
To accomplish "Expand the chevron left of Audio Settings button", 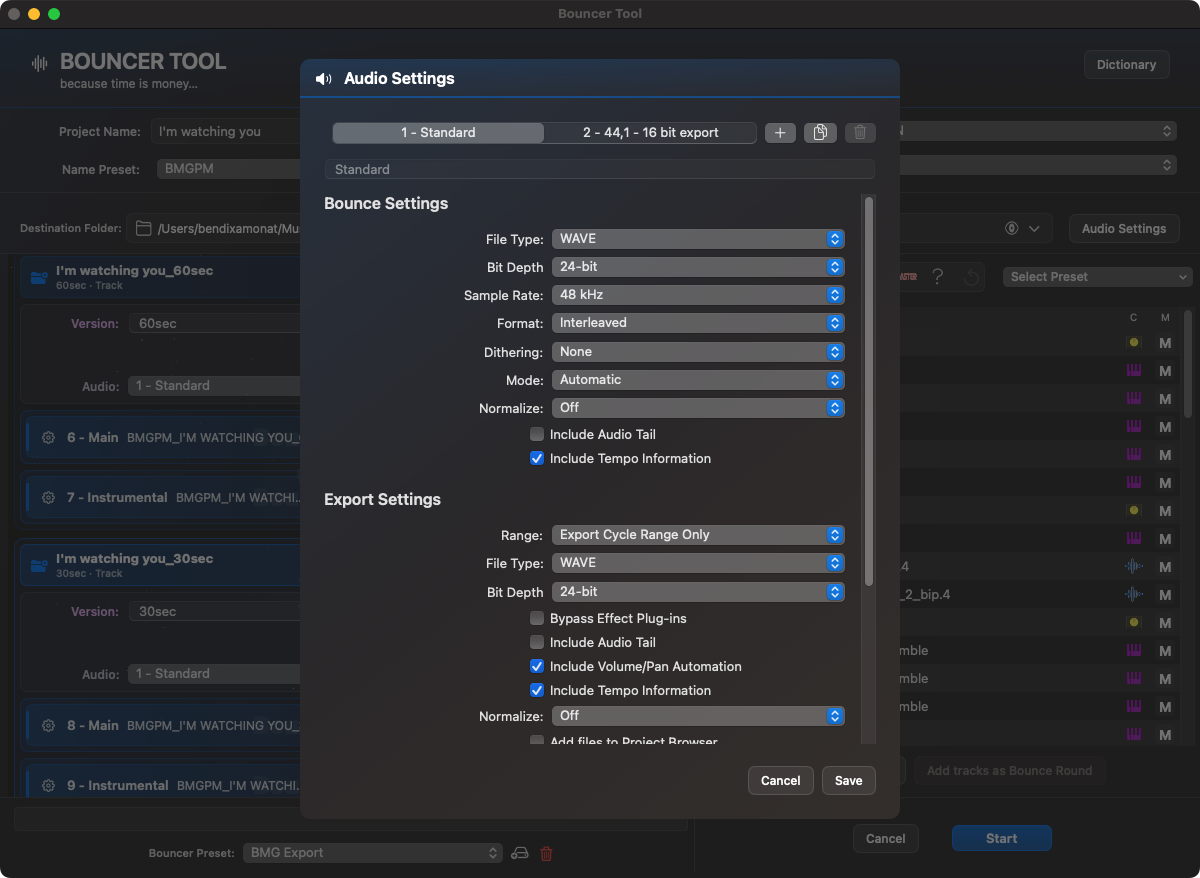I will (1034, 229).
